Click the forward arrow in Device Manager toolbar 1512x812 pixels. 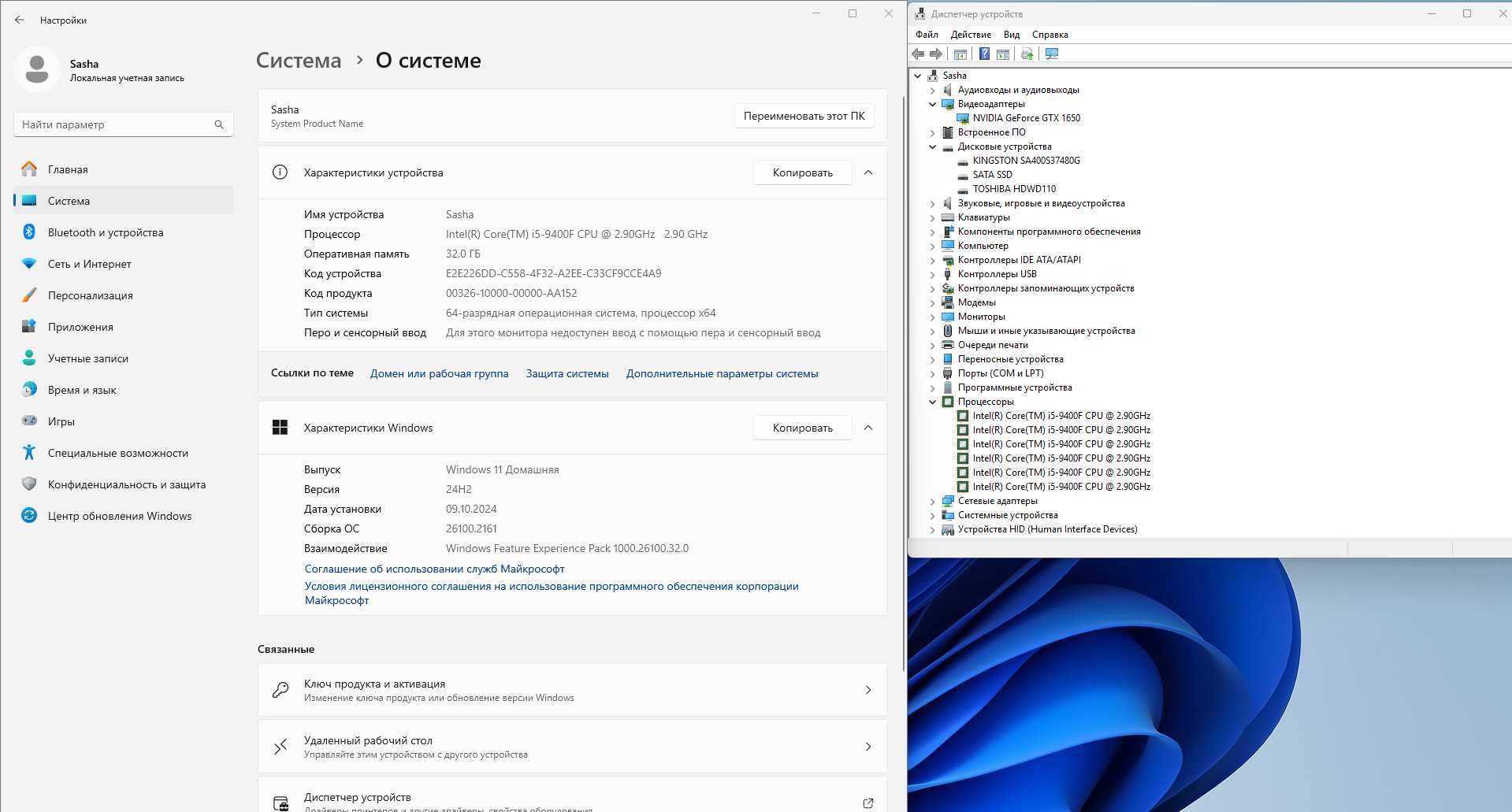[x=936, y=54]
